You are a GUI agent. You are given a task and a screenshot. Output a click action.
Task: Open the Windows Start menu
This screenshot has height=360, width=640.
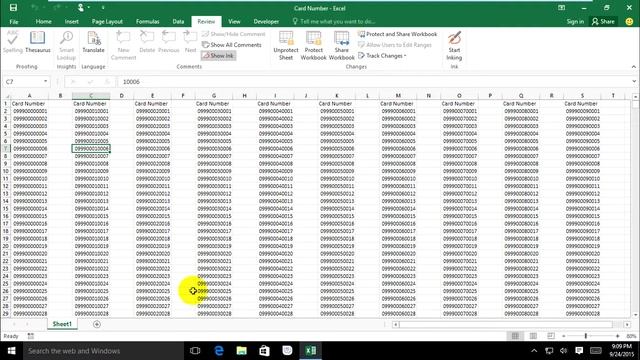[x=11, y=351]
